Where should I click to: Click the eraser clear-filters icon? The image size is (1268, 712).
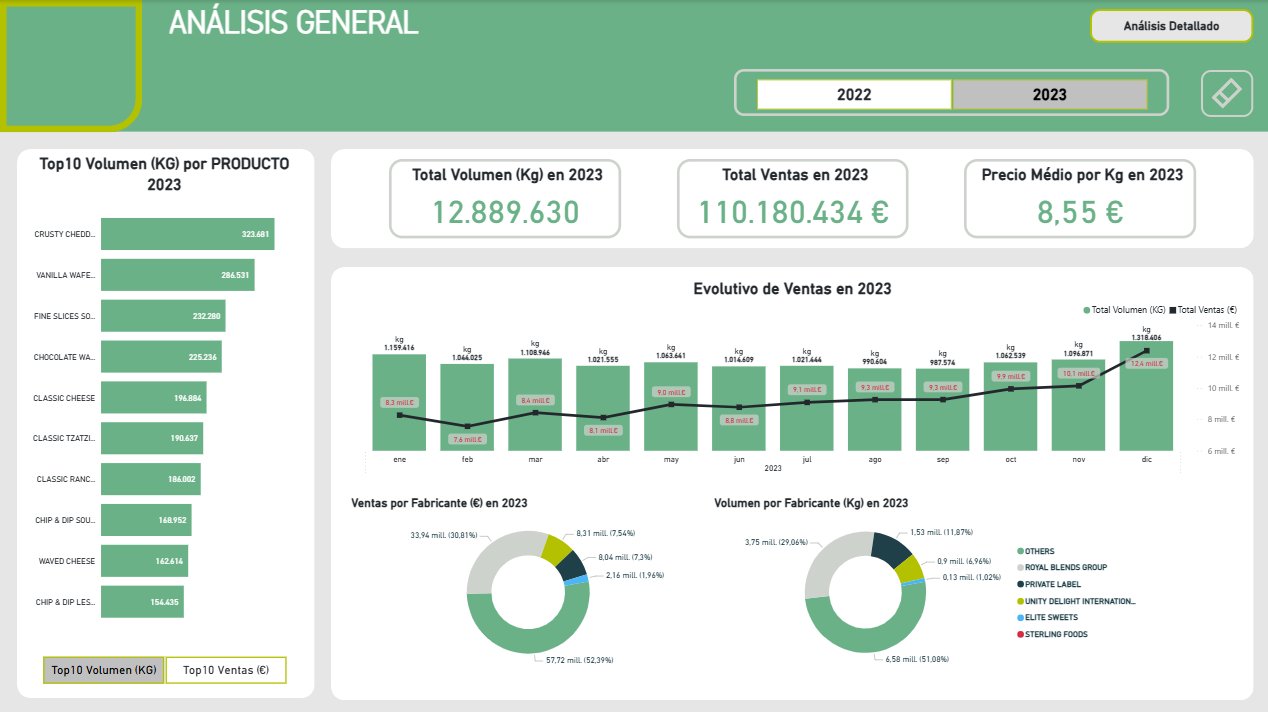point(1227,93)
